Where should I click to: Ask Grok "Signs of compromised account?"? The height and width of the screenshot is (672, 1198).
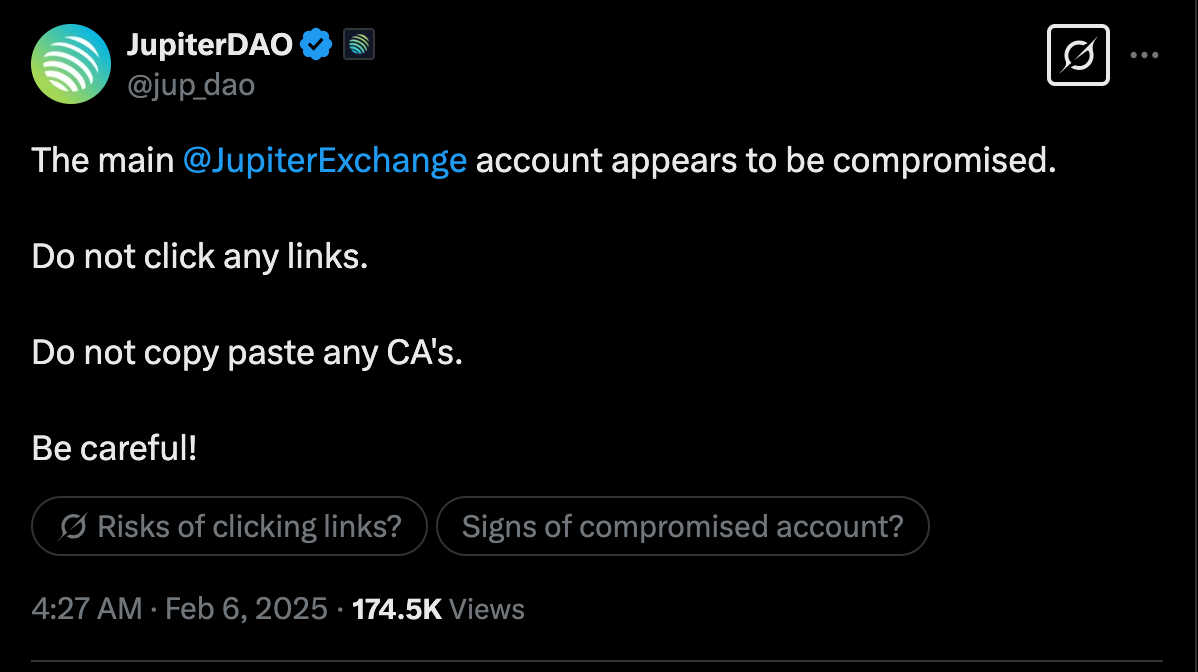coord(682,526)
